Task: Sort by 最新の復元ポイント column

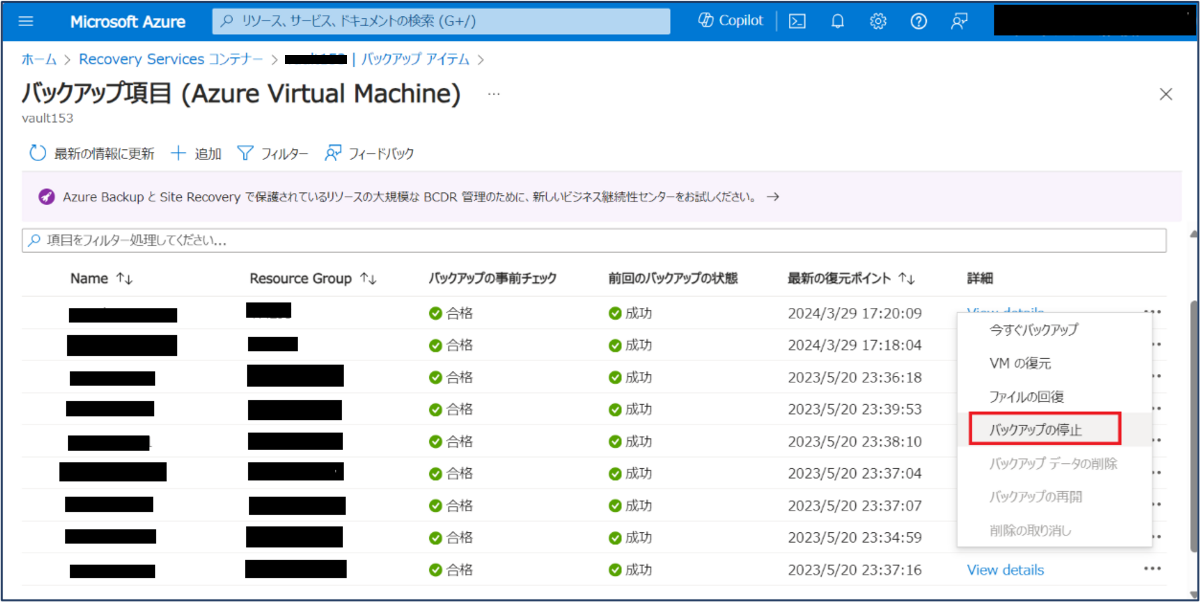Action: pos(851,279)
